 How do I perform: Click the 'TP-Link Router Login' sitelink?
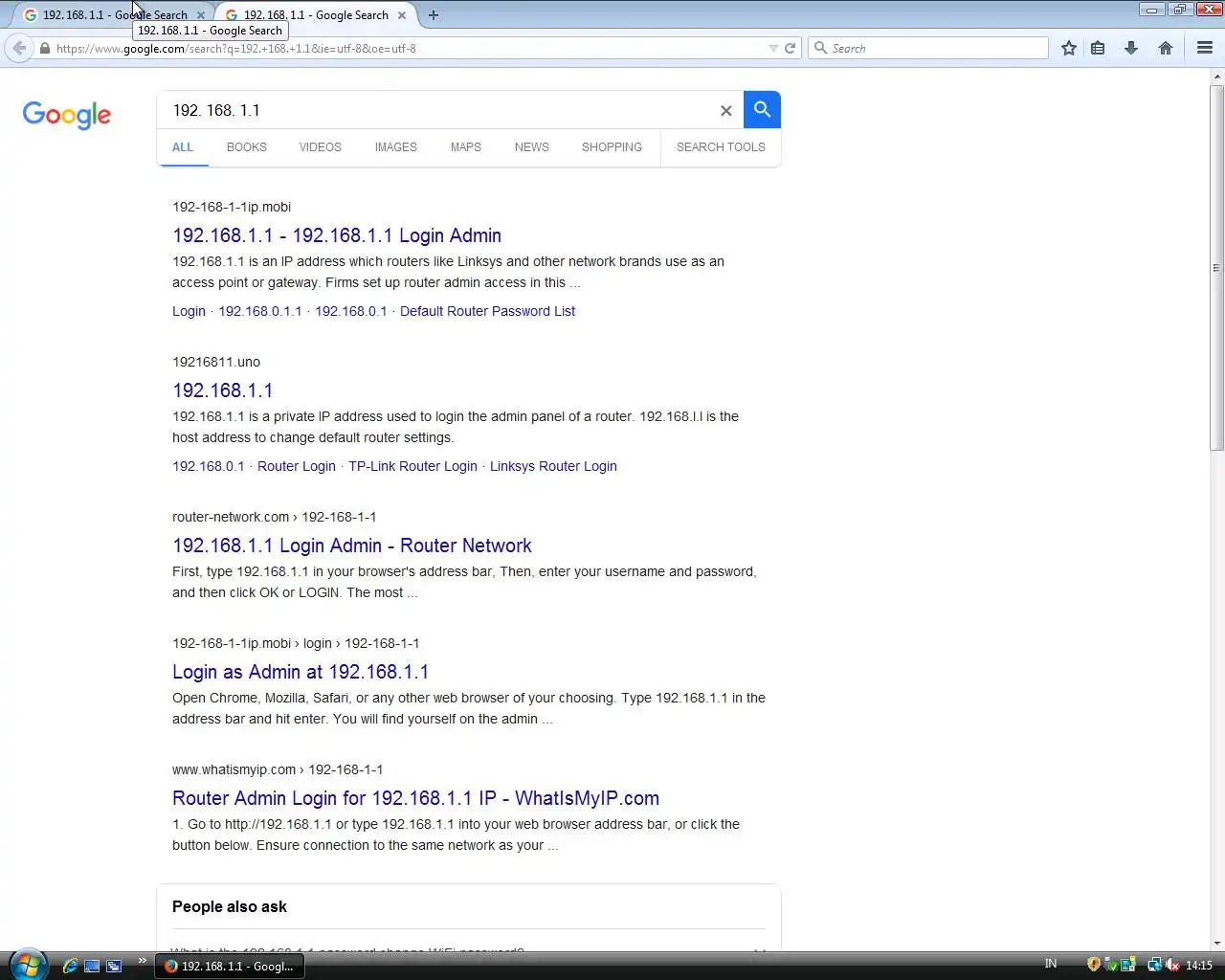(x=412, y=466)
